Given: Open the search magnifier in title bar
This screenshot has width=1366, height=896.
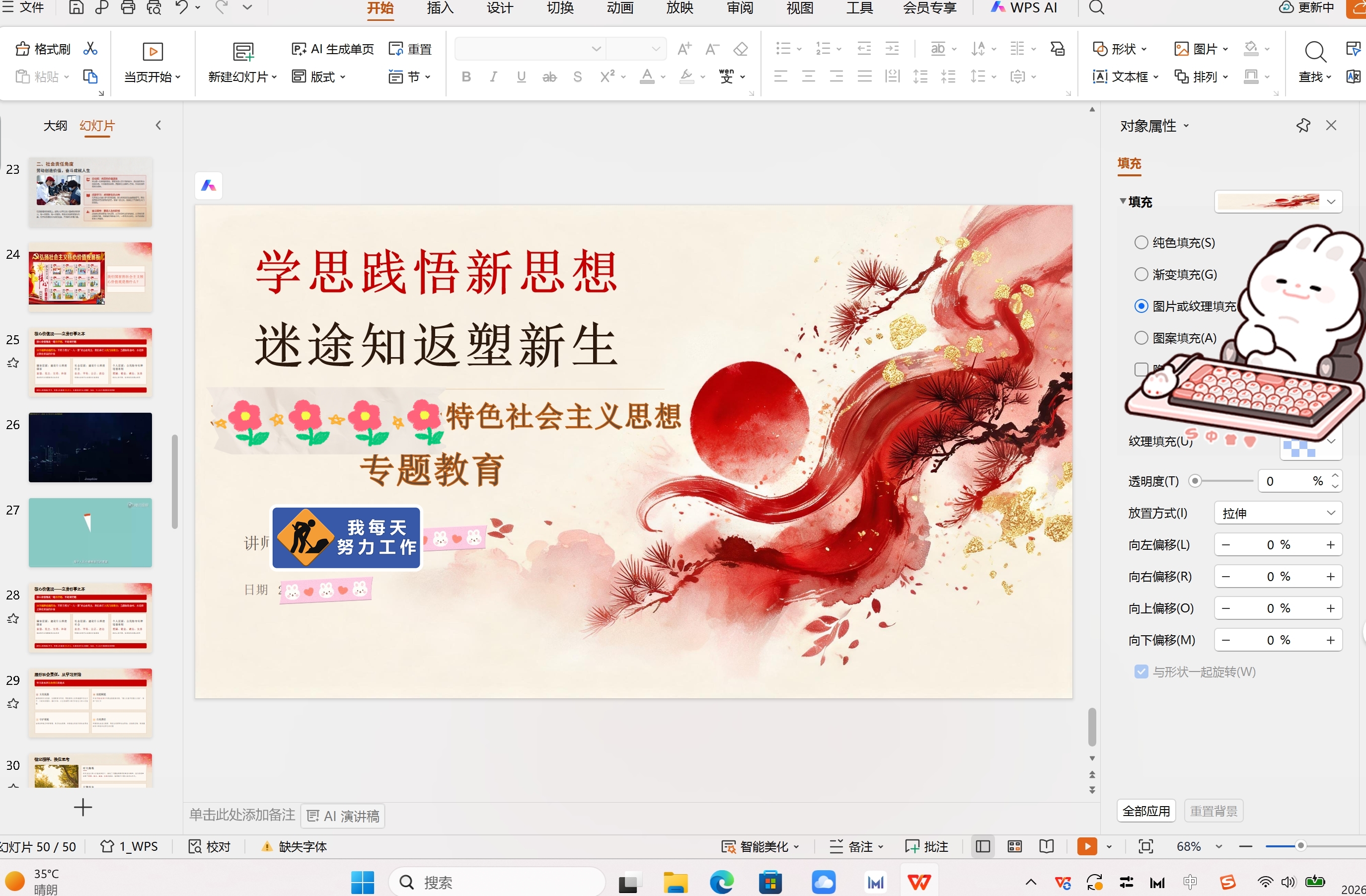Looking at the screenshot, I should point(1096,7).
